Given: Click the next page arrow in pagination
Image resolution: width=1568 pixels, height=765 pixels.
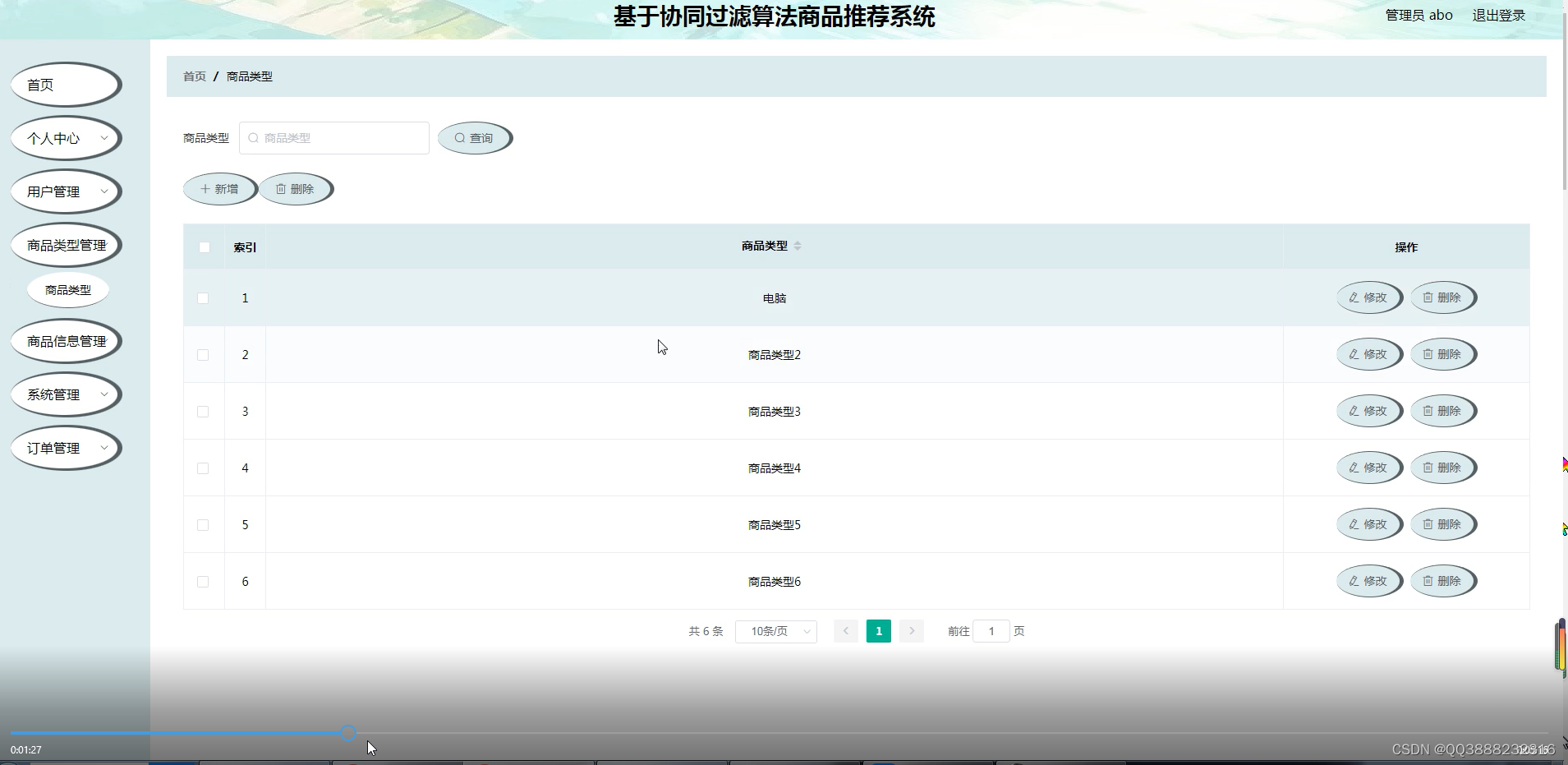Looking at the screenshot, I should point(912,631).
